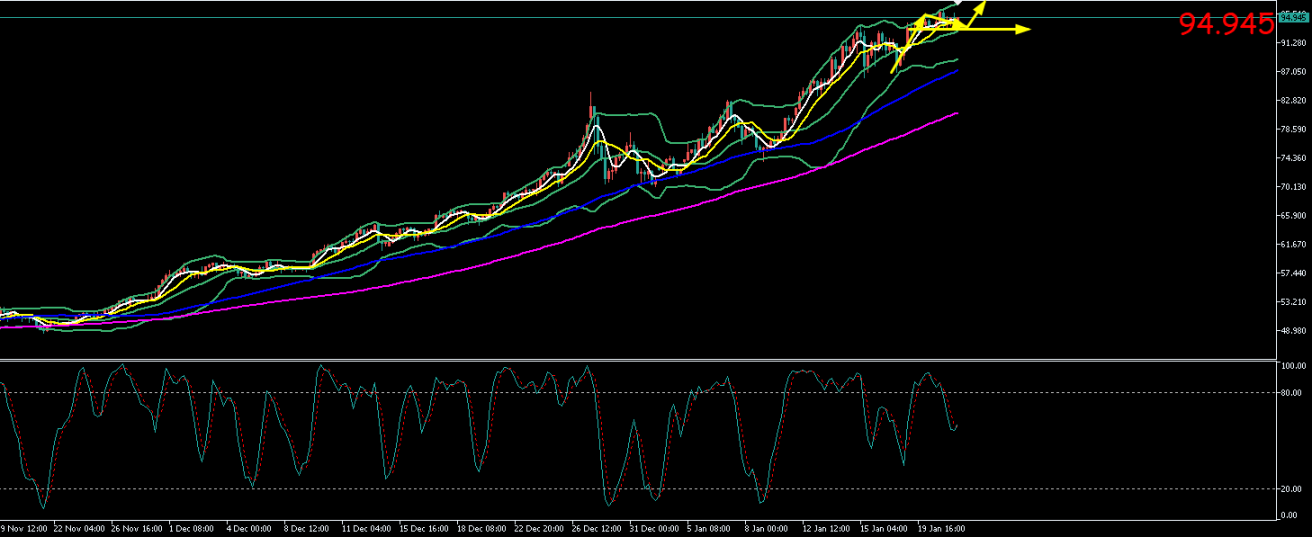
Task: Click the 48.980 price axis label
Action: [1294, 331]
